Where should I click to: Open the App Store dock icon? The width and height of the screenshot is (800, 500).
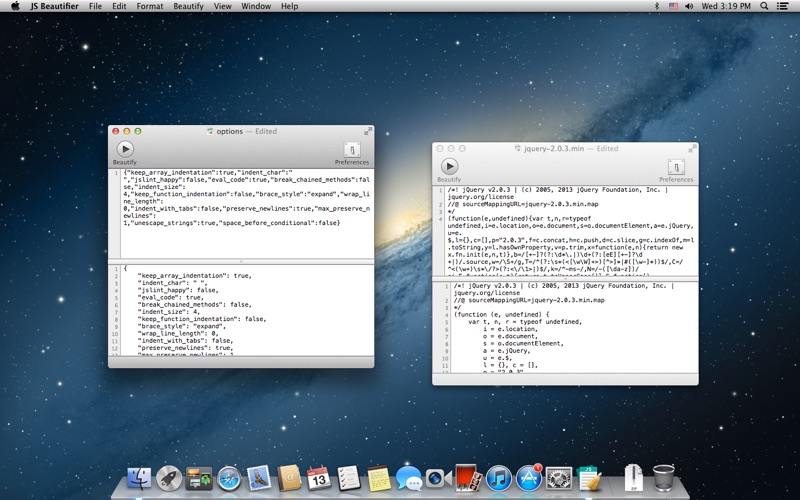pyautogui.click(x=529, y=478)
